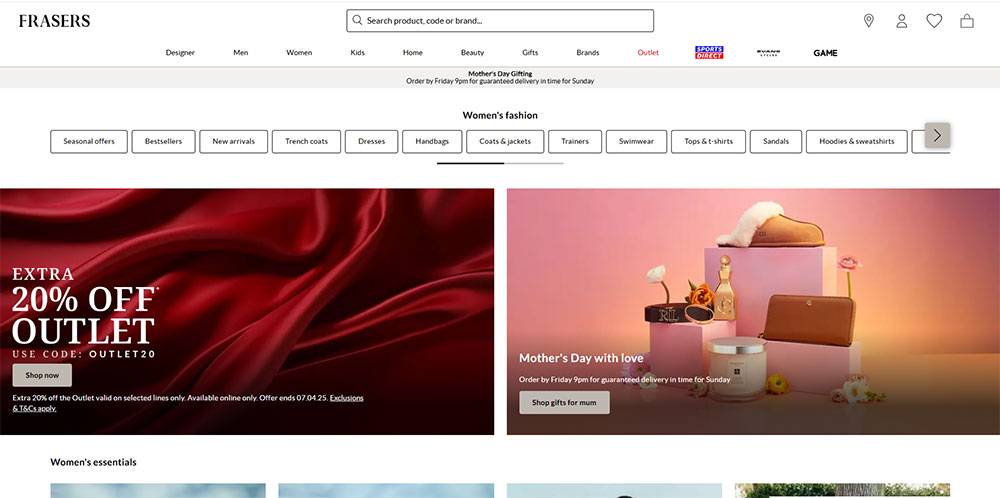Open the Brands menu
This screenshot has height=498, width=1000.
click(x=587, y=53)
